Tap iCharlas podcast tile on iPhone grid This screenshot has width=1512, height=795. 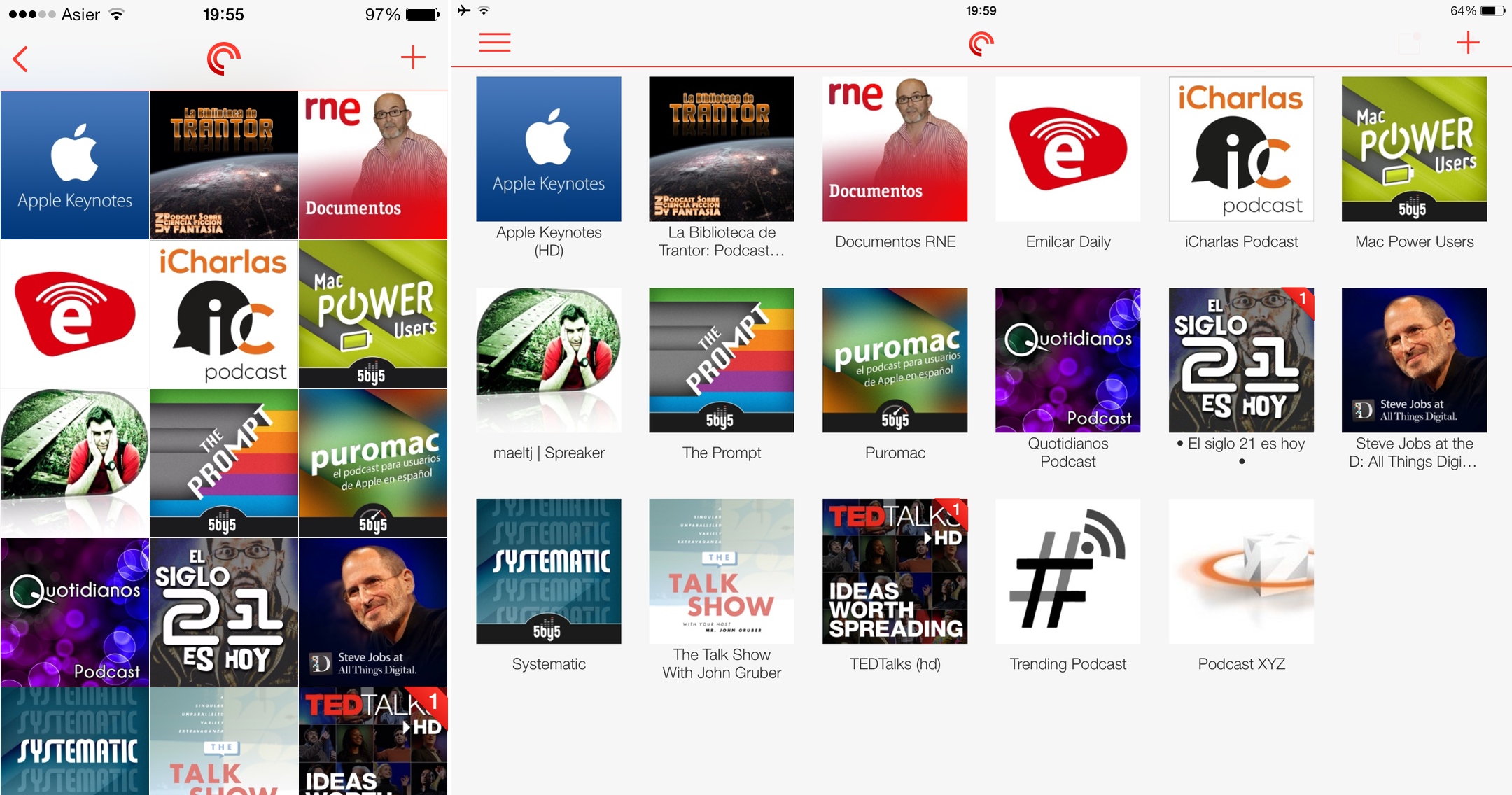[x=224, y=314]
